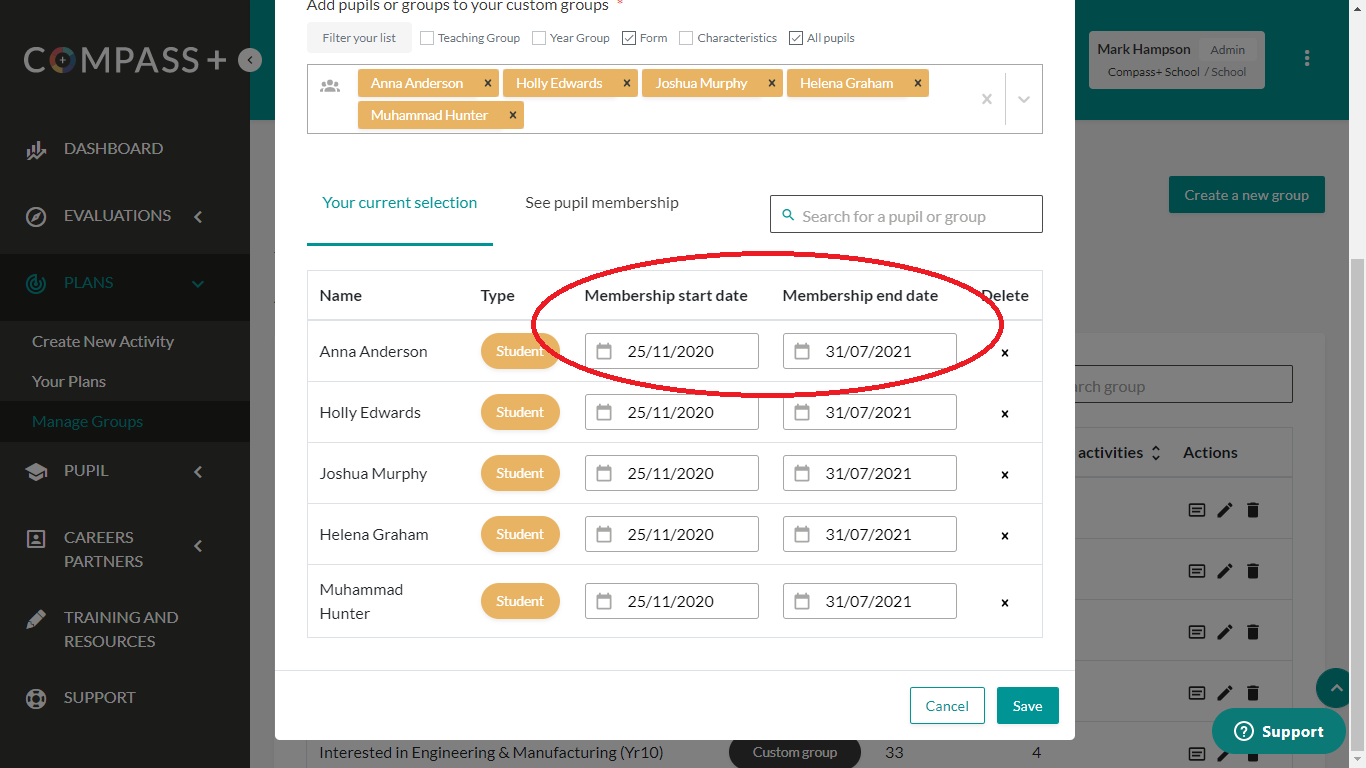Click the Save button
The height and width of the screenshot is (768, 1366).
[1027, 706]
